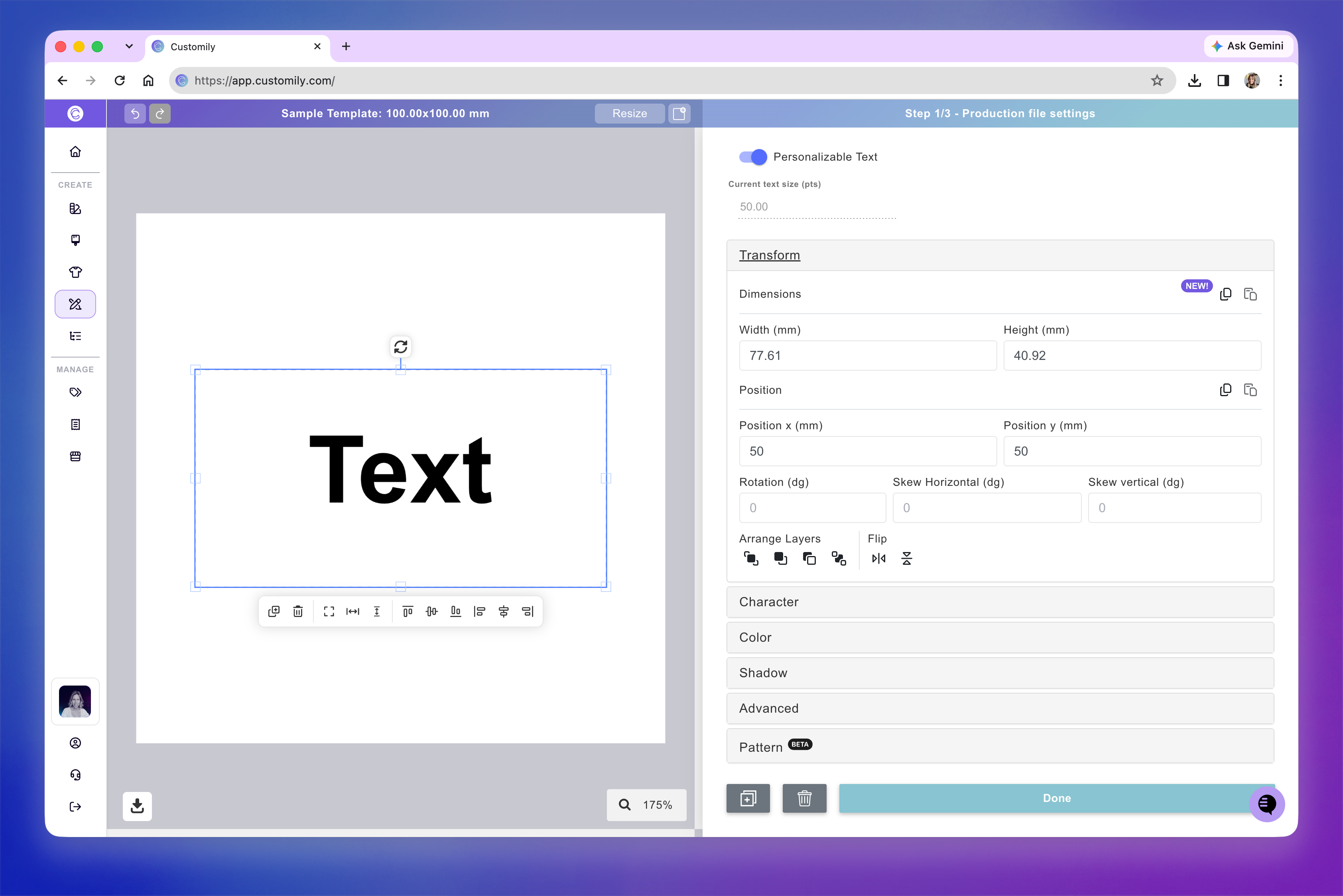
Task: Download the design using the bottom-left icon
Action: 137,806
